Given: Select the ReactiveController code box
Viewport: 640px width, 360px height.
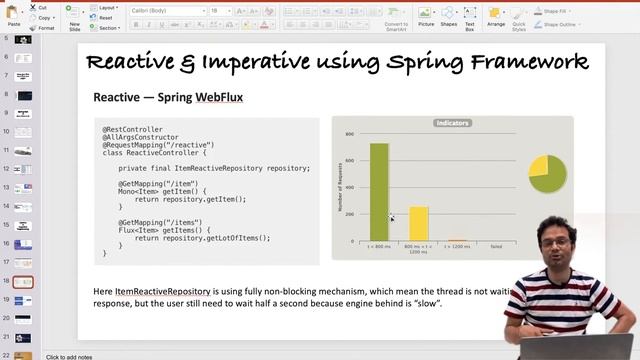Looking at the screenshot, I should (x=207, y=191).
